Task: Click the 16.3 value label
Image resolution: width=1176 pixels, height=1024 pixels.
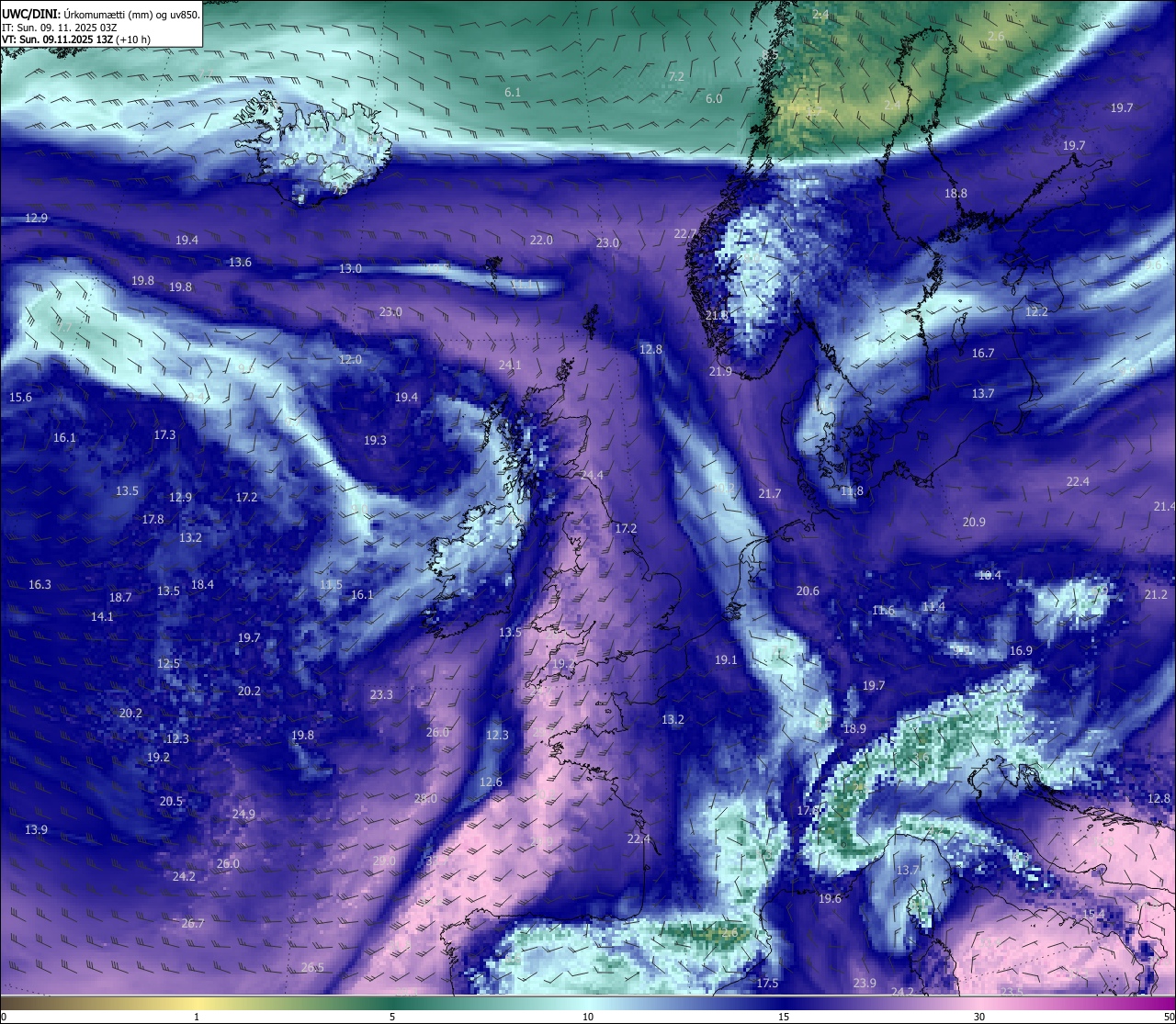Action: [x=40, y=585]
